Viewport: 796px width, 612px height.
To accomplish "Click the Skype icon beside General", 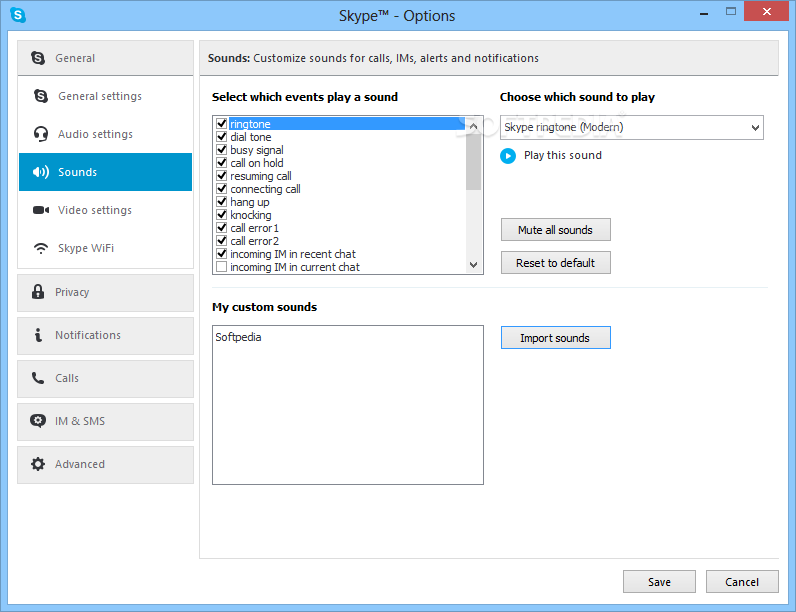I will 38,58.
